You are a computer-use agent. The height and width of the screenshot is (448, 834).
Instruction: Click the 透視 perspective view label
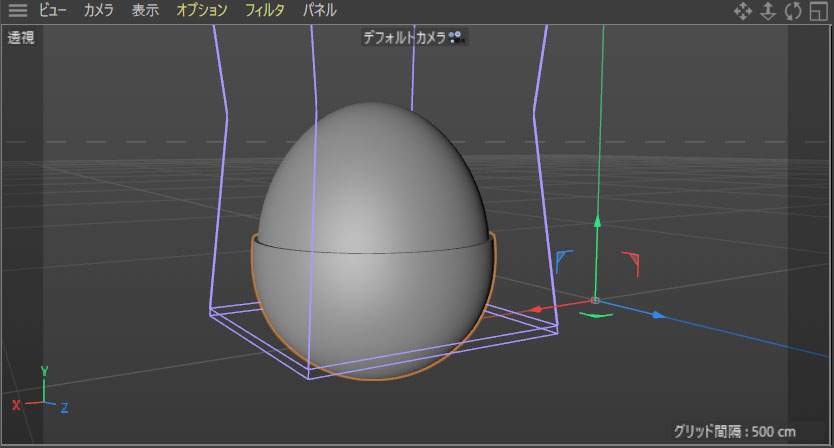tap(21, 38)
